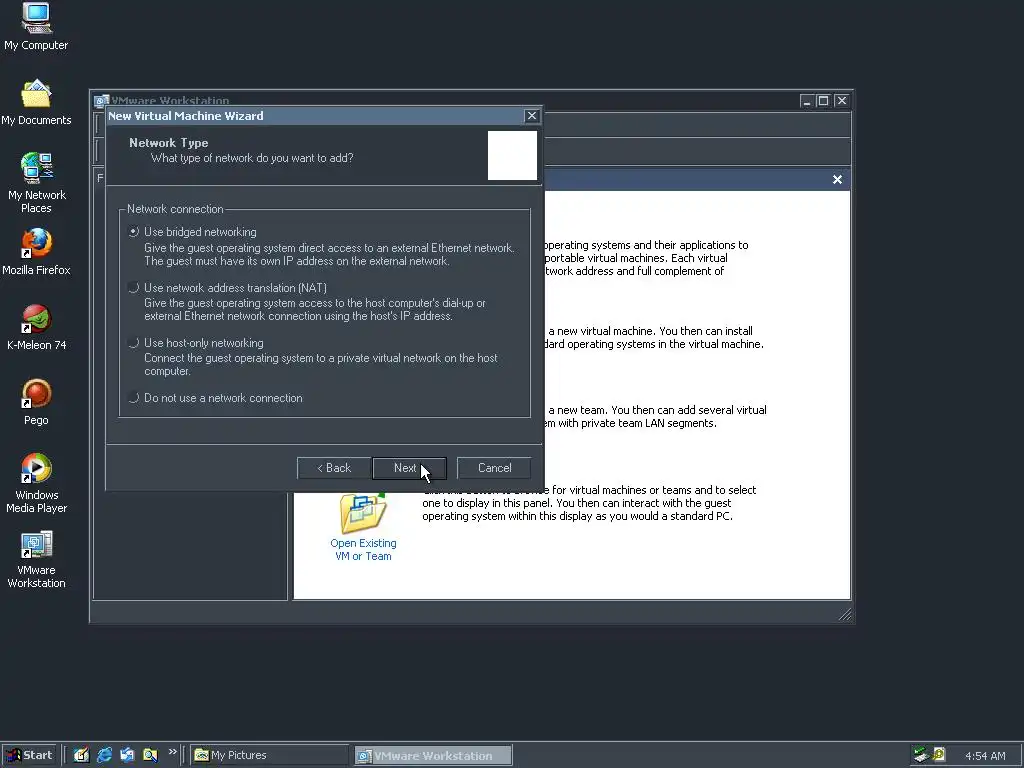Open the Pego desktop shortcut

coord(36,402)
